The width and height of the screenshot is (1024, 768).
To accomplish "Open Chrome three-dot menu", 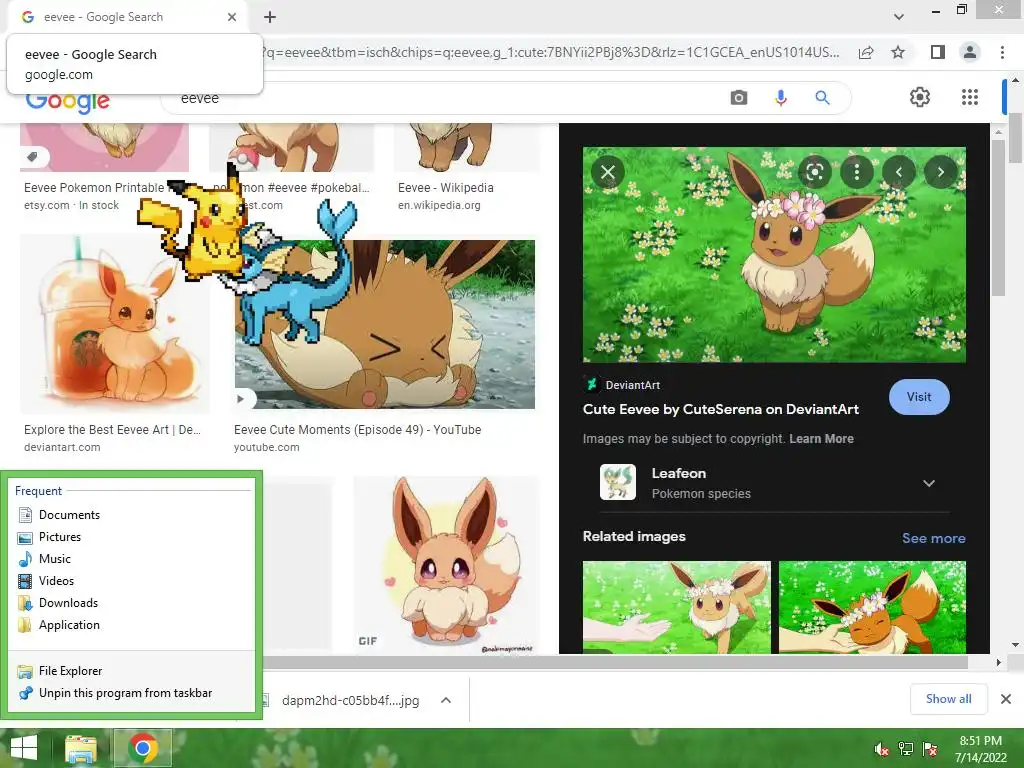I will click(x=1002, y=52).
